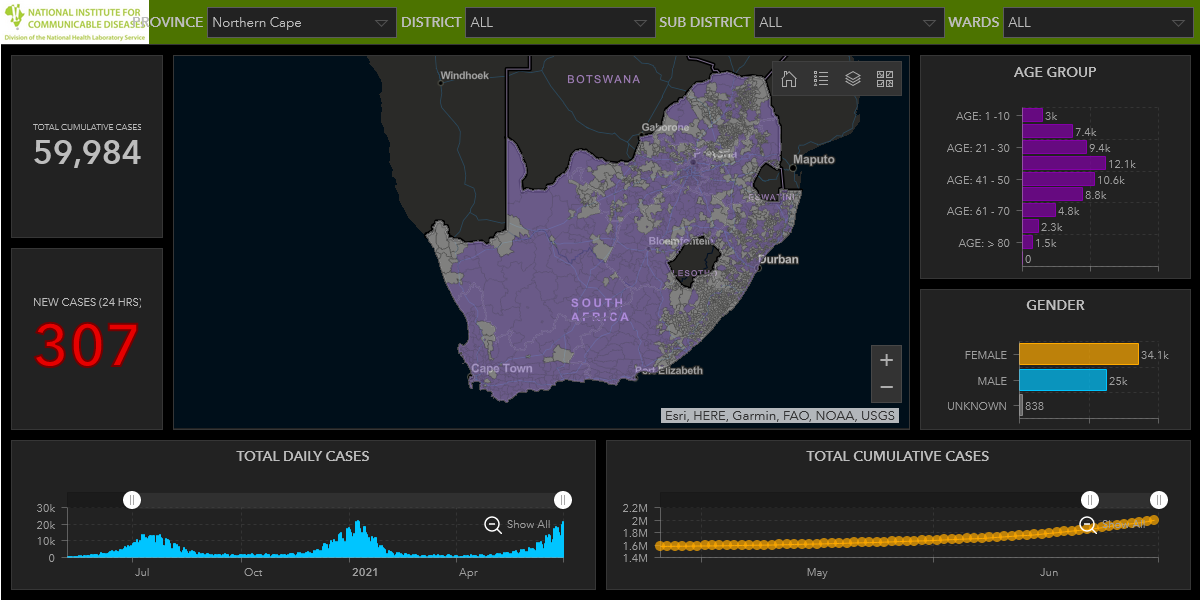
Task: Select the blue Male gender bar
Action: [1062, 380]
